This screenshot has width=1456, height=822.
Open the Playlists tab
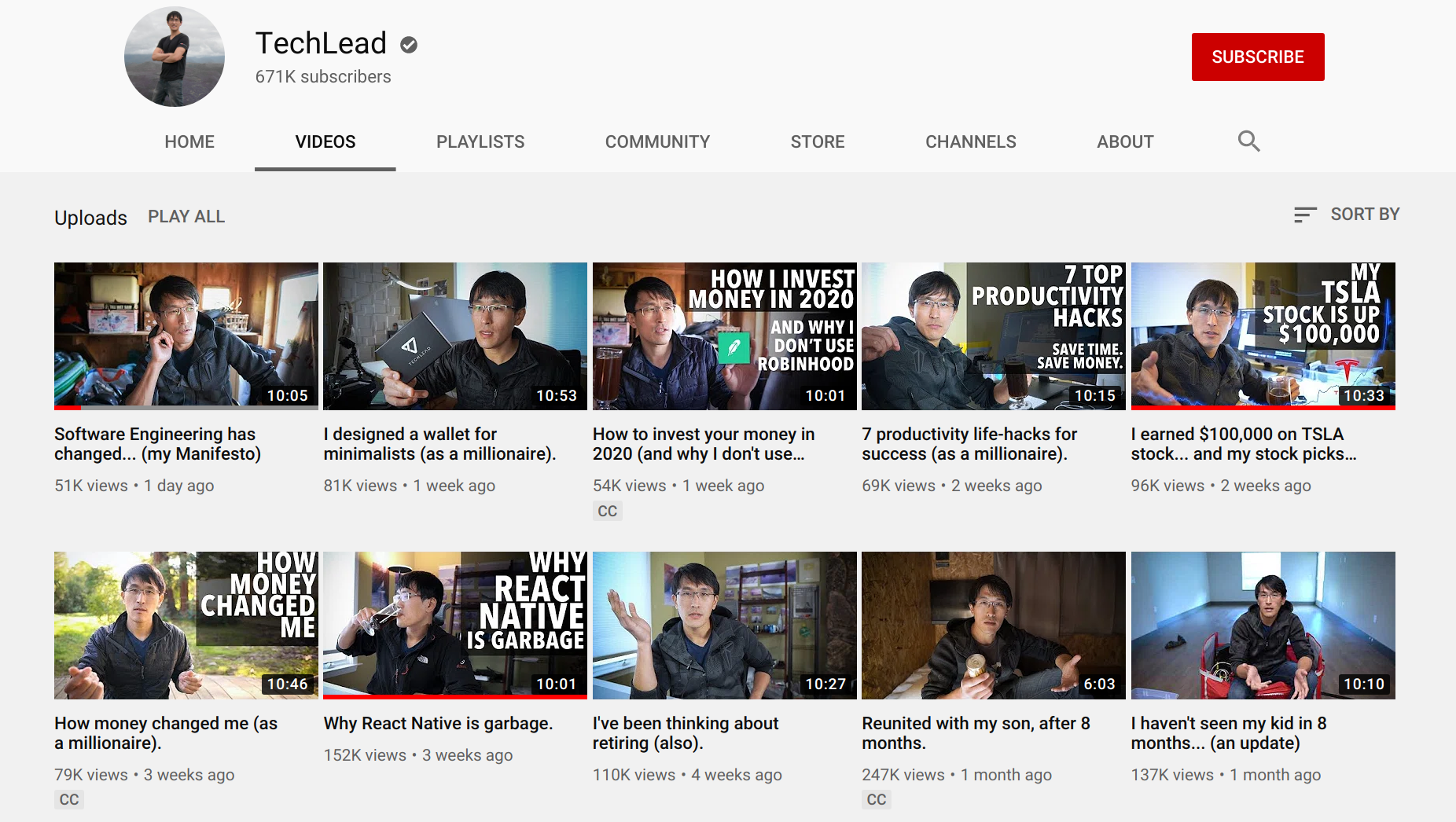(x=480, y=142)
